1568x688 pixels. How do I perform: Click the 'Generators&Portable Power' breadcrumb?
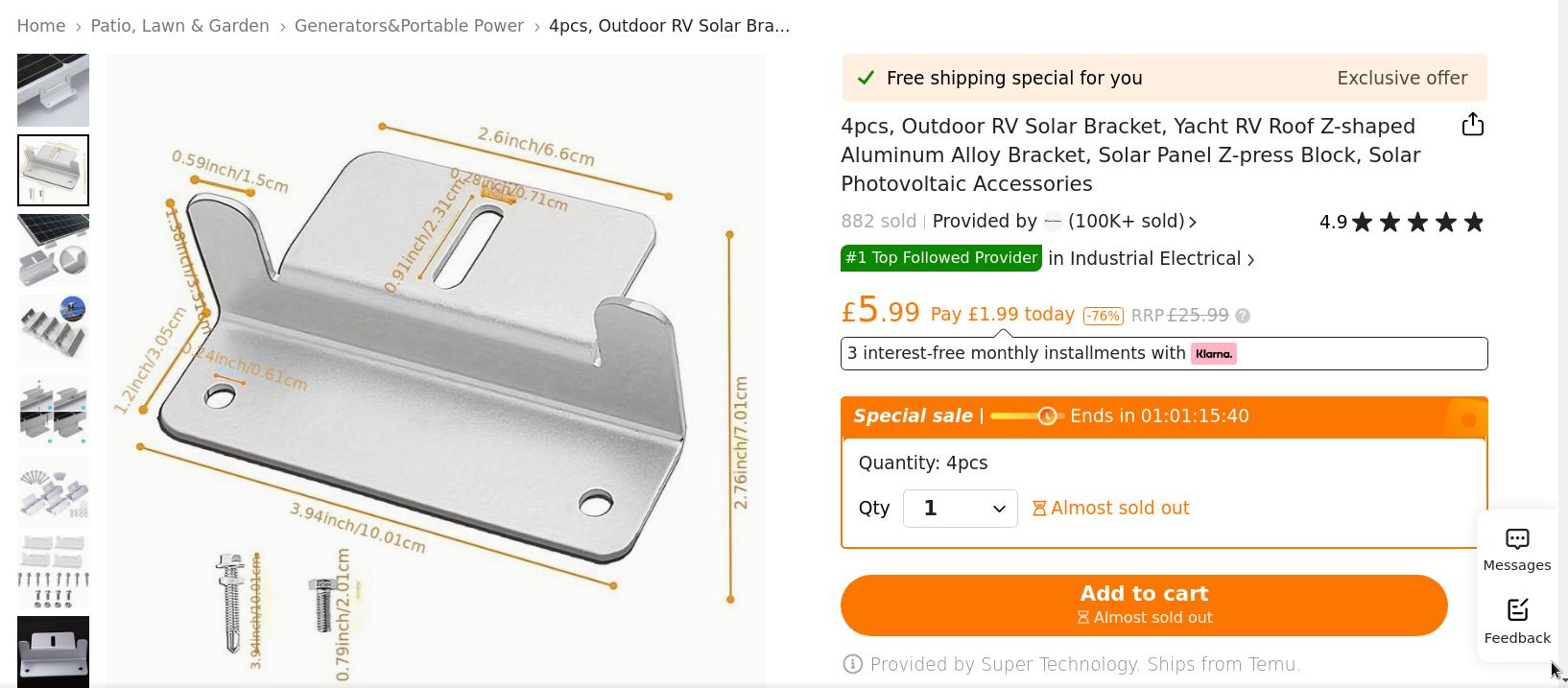(x=409, y=26)
